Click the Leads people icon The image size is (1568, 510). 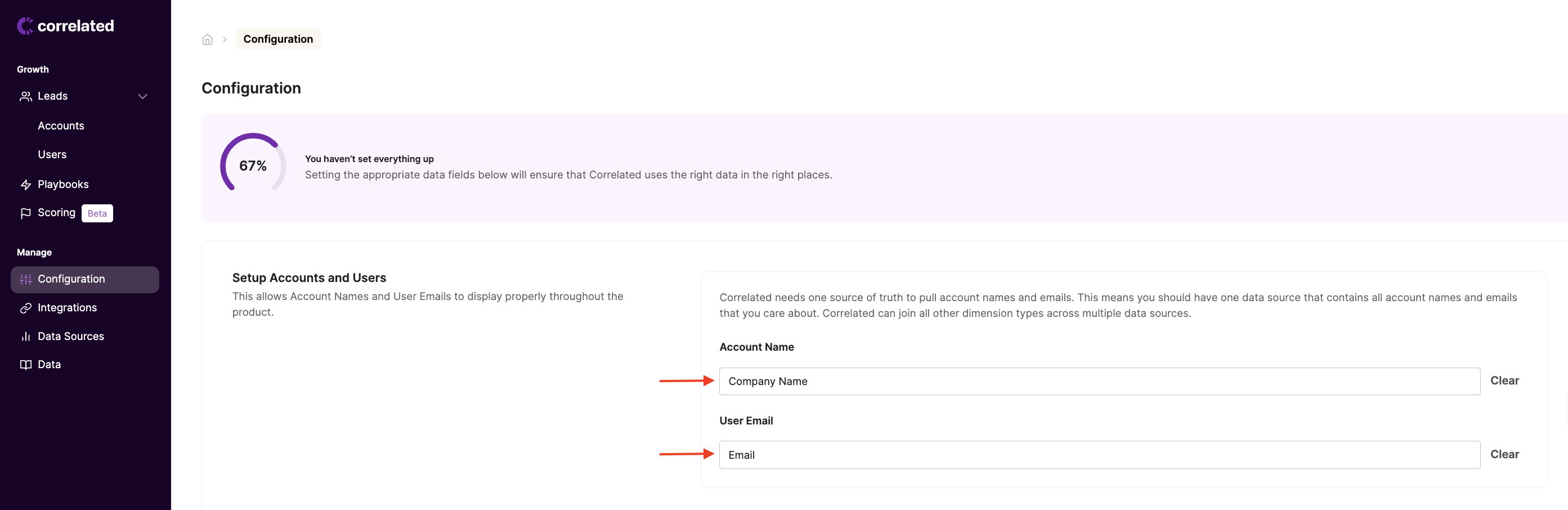pyautogui.click(x=25, y=96)
